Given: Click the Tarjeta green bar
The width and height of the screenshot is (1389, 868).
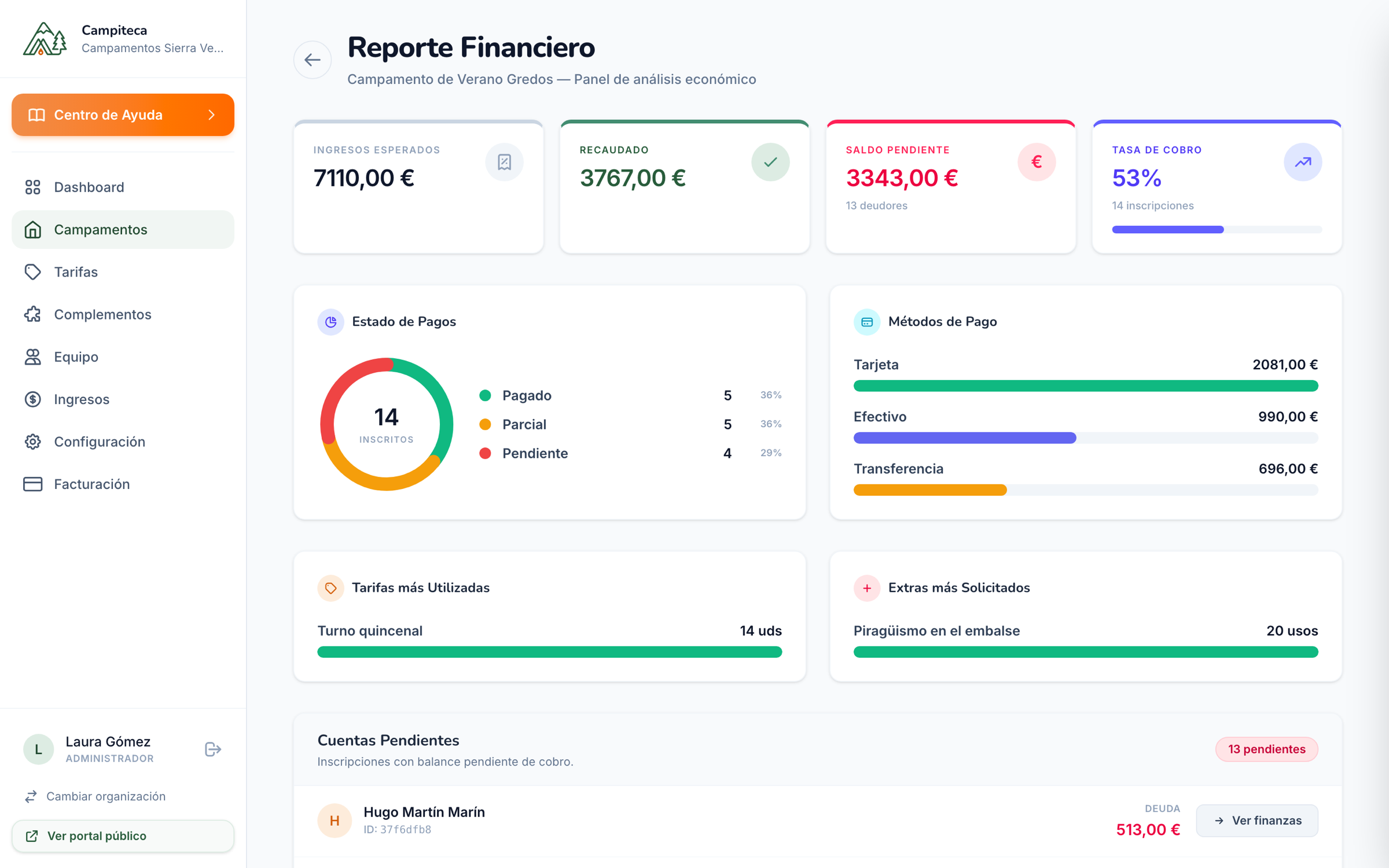Looking at the screenshot, I should pyautogui.click(x=1086, y=386).
